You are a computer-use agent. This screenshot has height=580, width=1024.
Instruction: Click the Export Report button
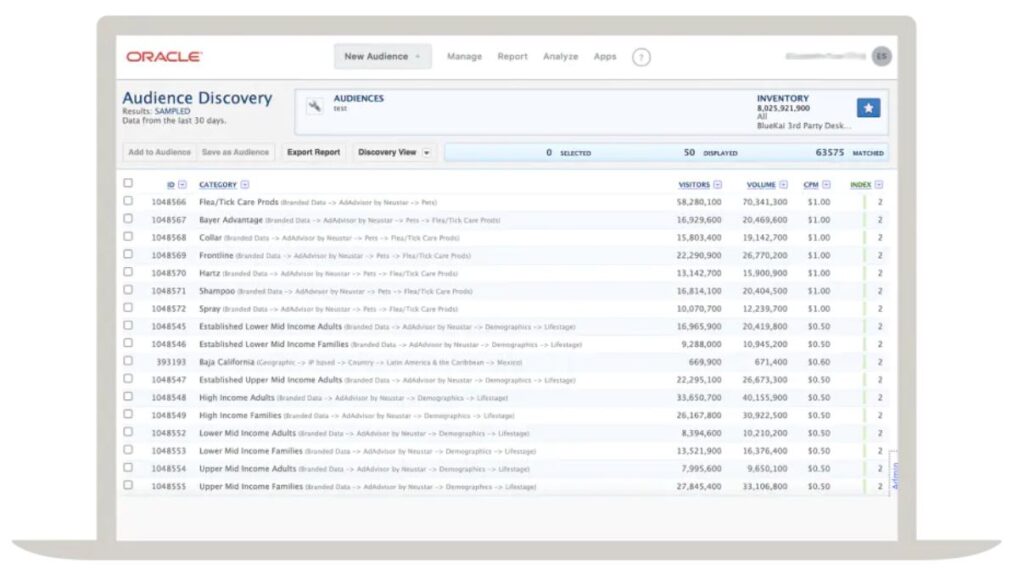coord(313,152)
